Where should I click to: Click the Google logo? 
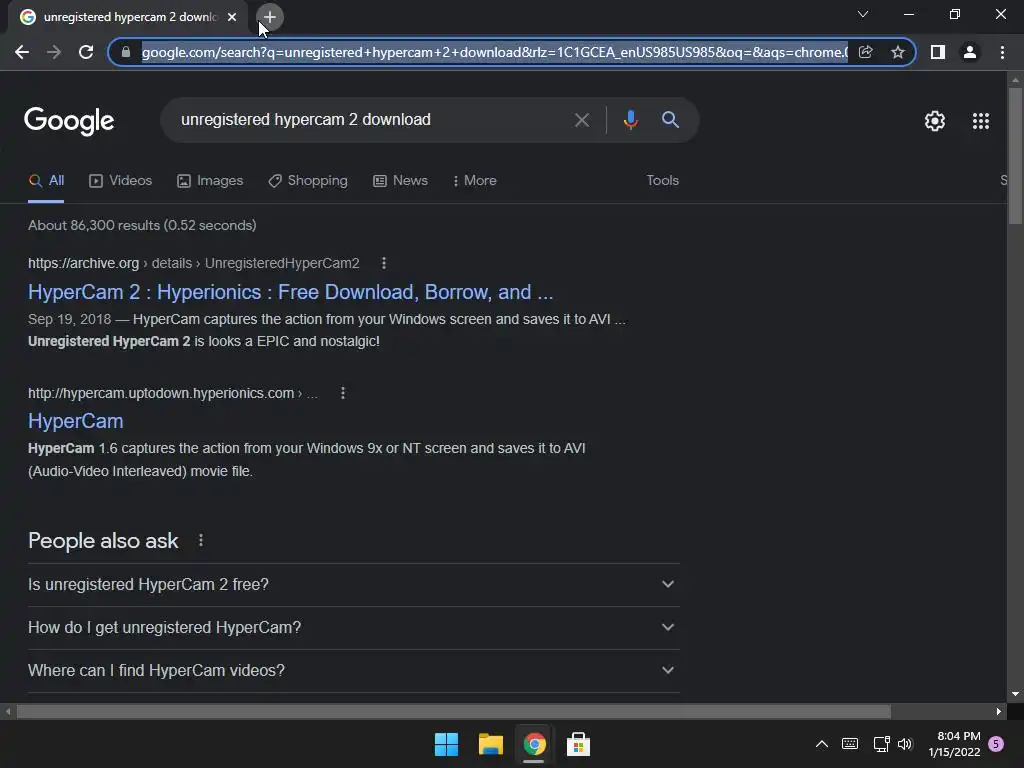point(69,121)
